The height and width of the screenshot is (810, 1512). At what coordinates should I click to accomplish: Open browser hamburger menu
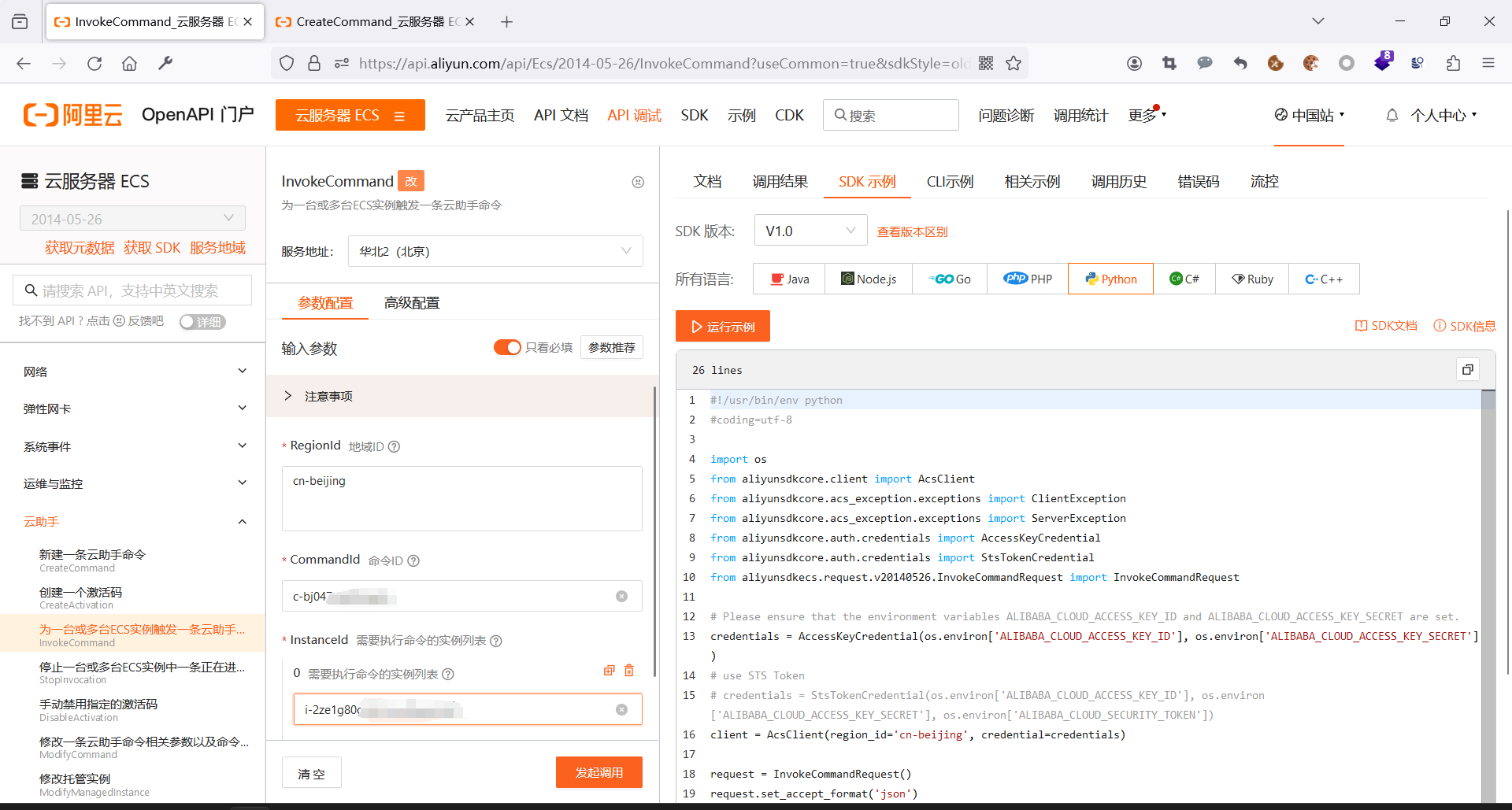[1488, 64]
